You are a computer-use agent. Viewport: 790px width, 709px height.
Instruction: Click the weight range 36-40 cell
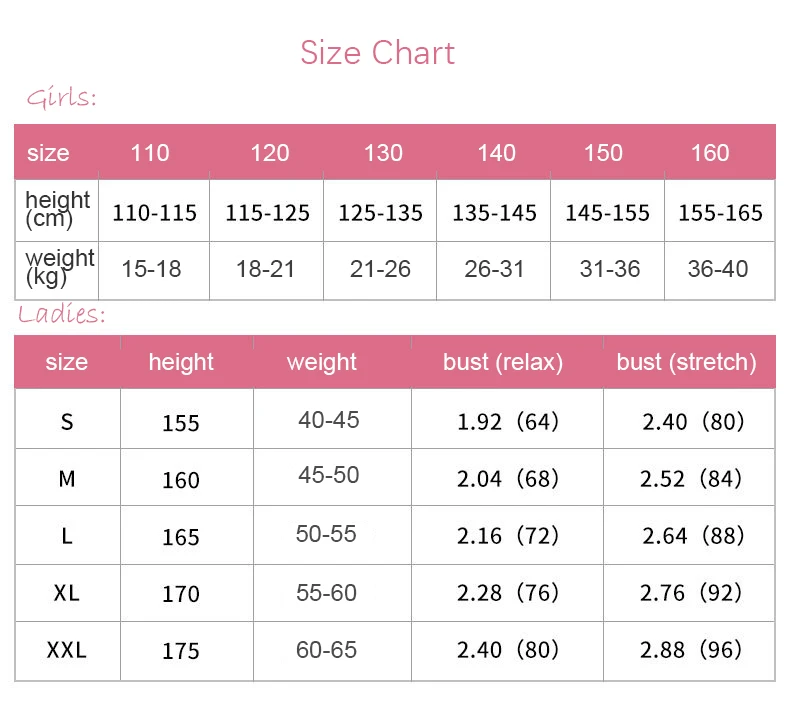pos(718,269)
